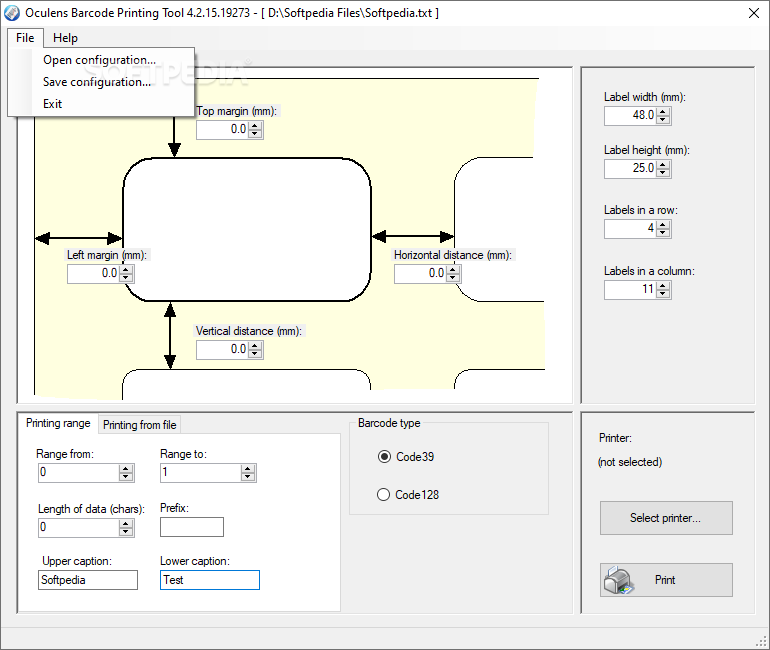Switch to the Printing range tab
The height and width of the screenshot is (650, 770).
click(x=58, y=423)
